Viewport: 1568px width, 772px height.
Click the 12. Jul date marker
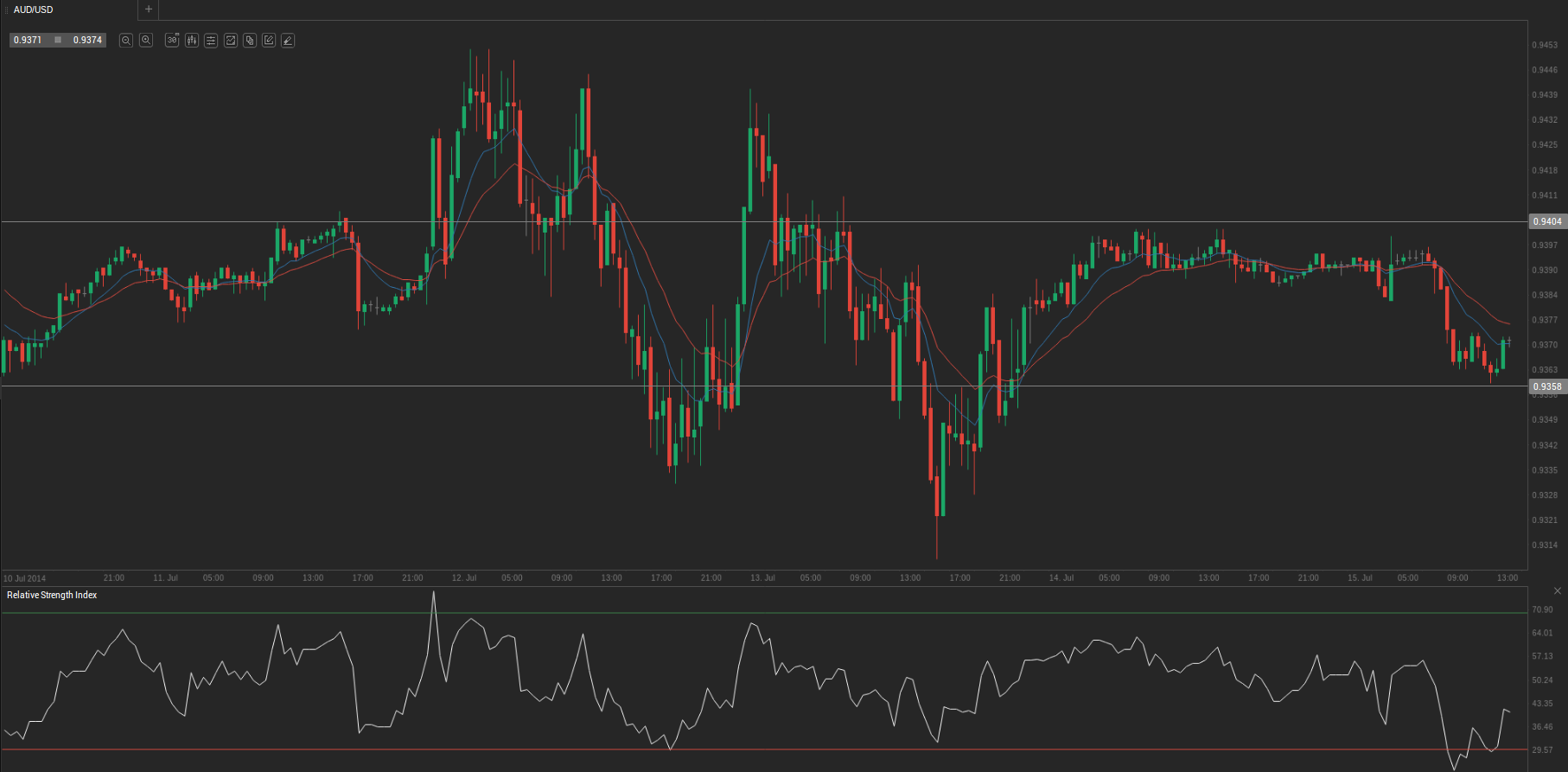464,577
